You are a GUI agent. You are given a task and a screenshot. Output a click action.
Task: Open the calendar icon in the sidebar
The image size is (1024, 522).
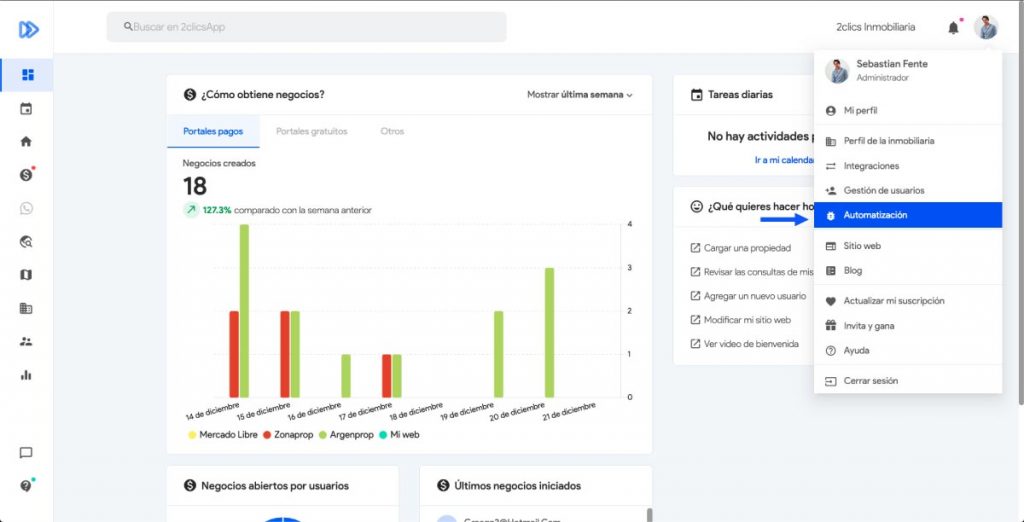coord(26,108)
